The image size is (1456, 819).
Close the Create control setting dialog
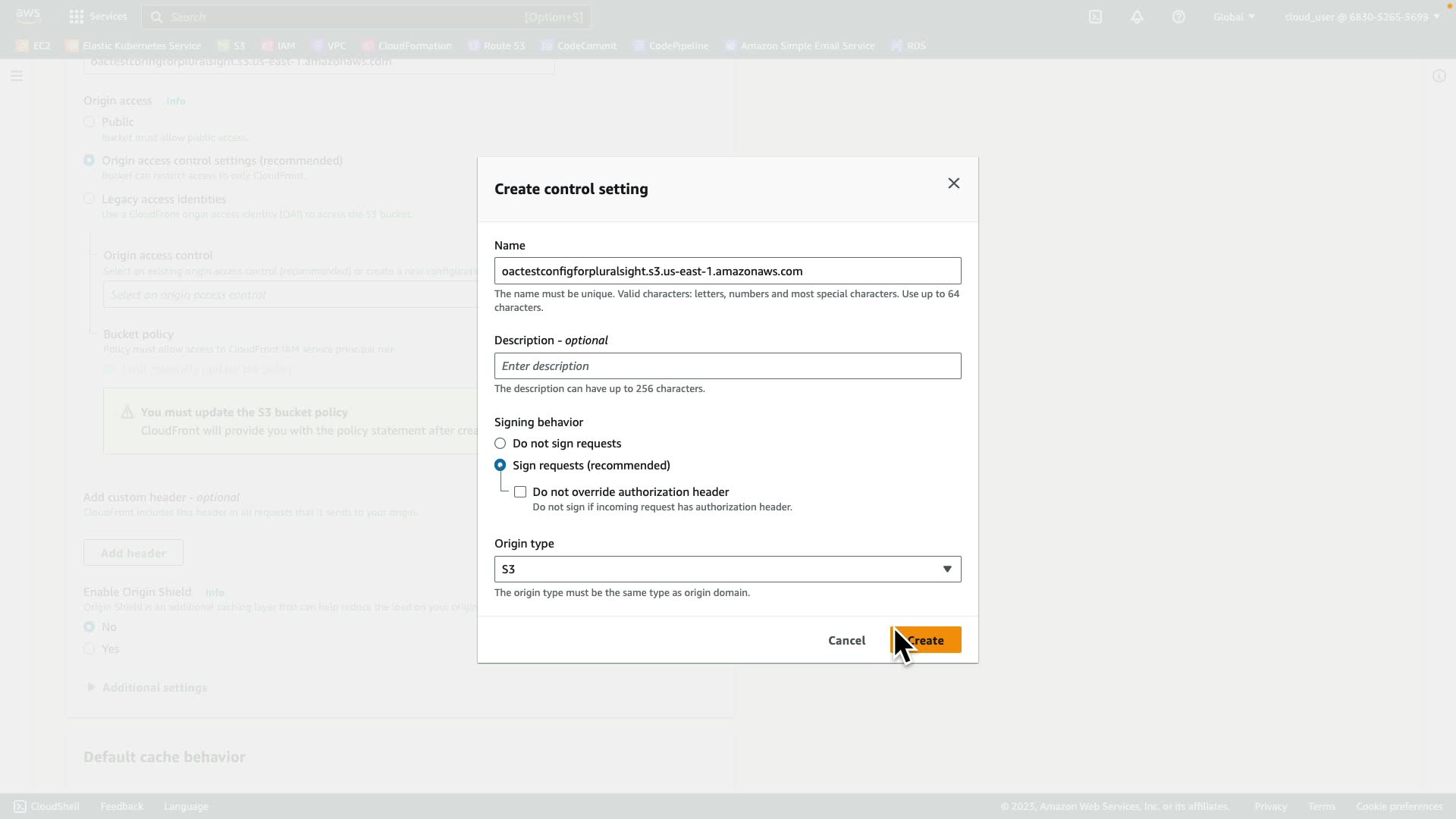(953, 184)
